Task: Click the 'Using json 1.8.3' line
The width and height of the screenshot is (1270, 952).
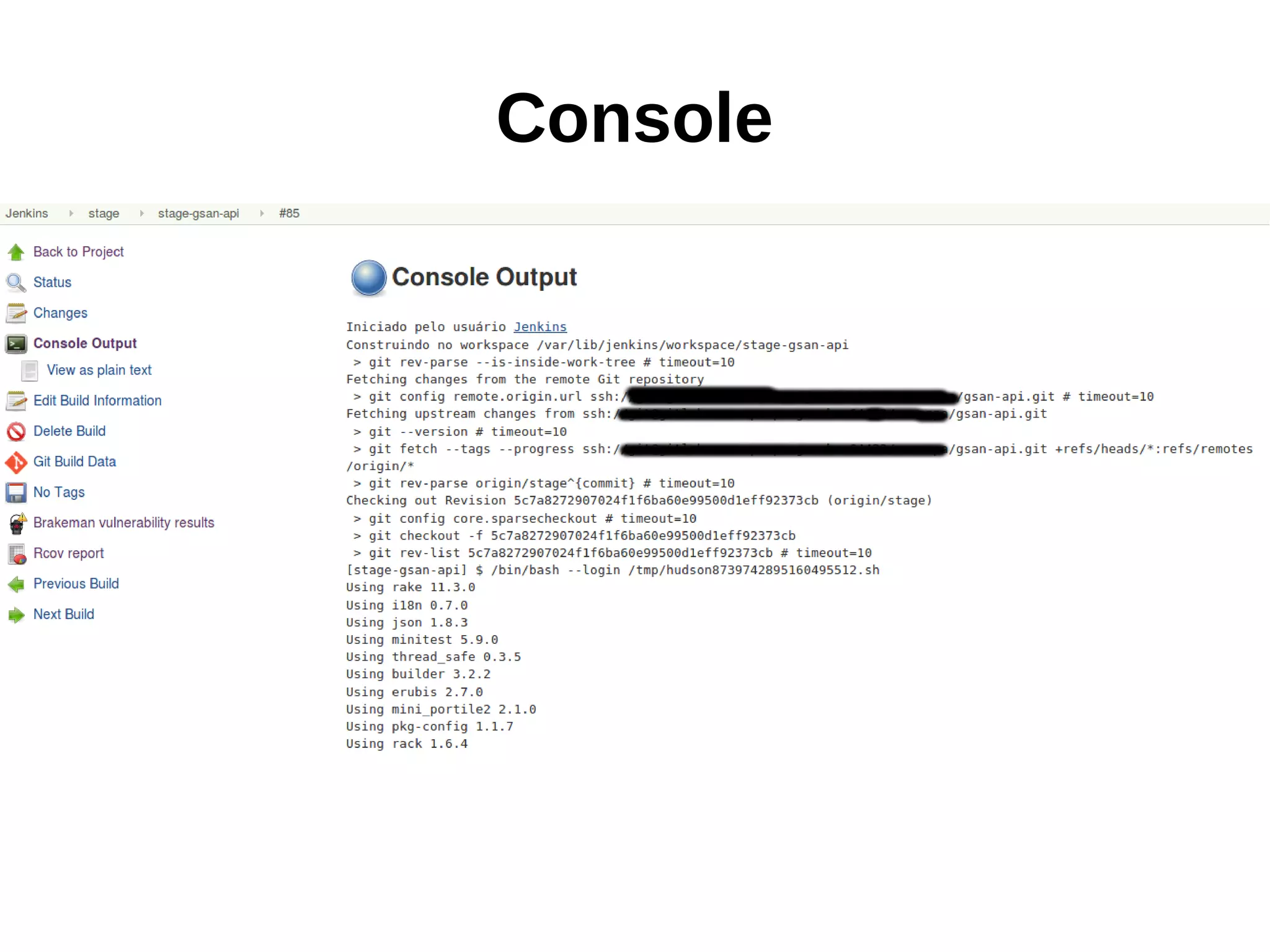Action: coord(407,623)
